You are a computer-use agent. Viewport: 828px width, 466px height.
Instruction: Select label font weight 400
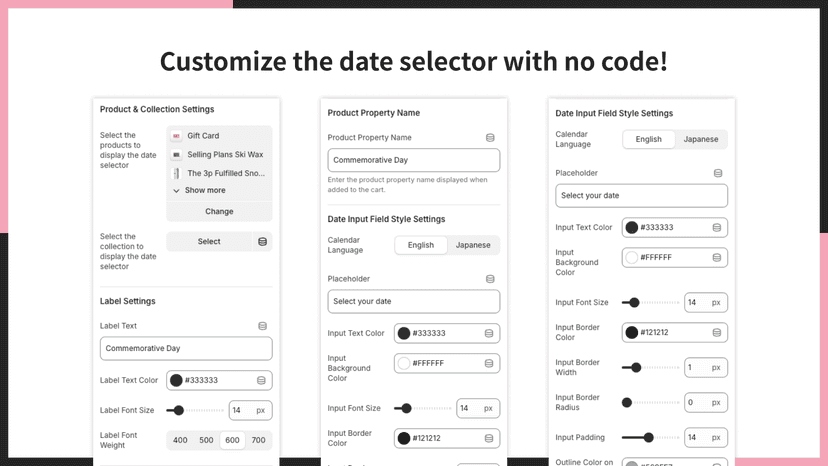coord(180,440)
